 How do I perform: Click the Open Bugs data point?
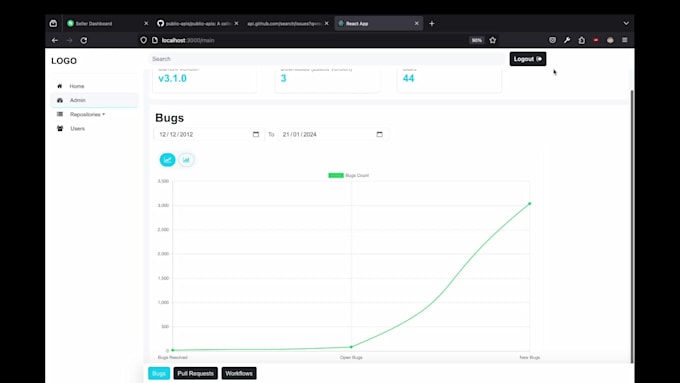point(351,347)
